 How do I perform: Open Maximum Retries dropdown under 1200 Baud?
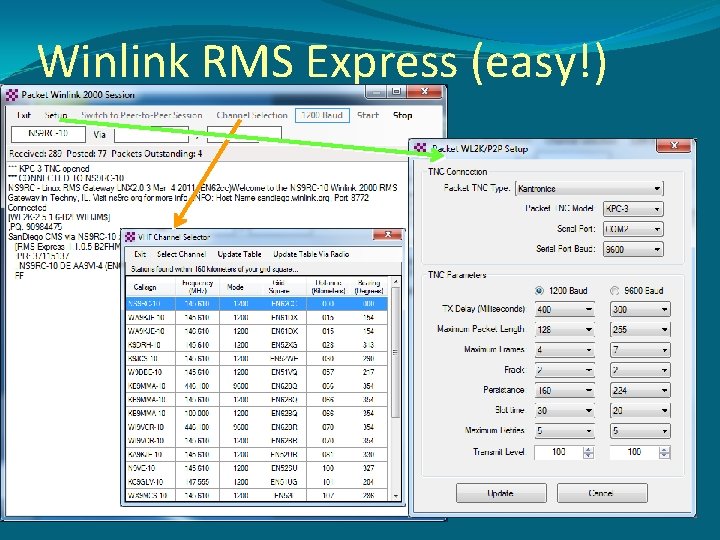564,431
